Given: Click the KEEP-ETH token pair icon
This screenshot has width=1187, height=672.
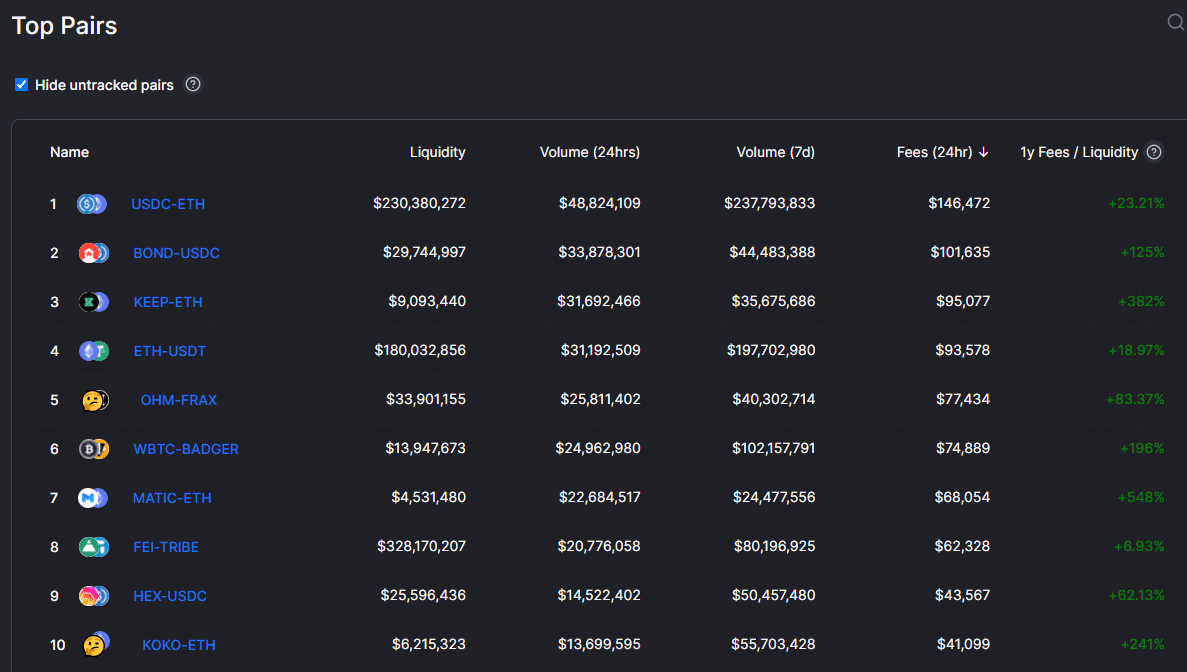Looking at the screenshot, I should (94, 302).
